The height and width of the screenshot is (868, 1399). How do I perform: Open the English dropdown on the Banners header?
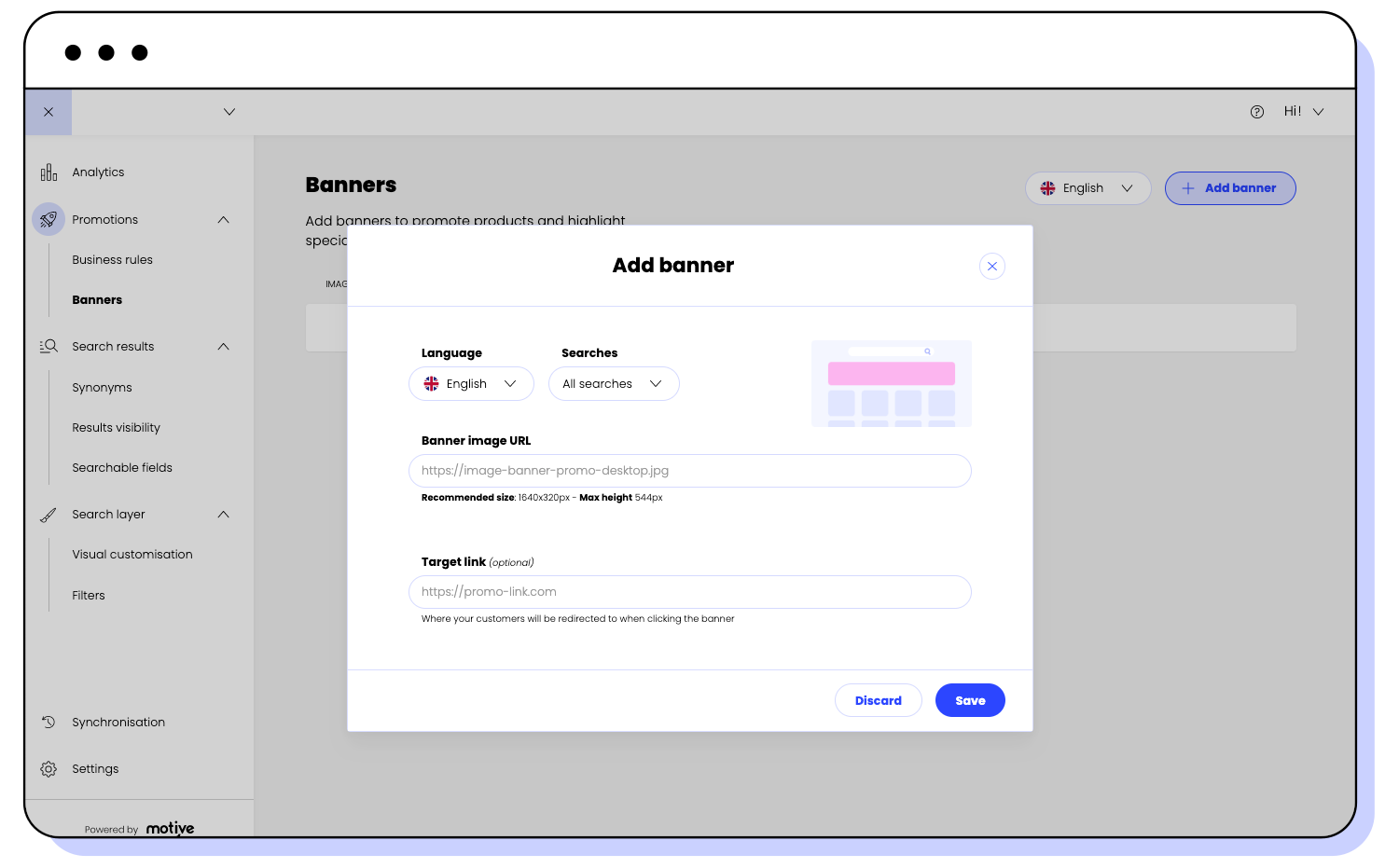pyautogui.click(x=1087, y=187)
